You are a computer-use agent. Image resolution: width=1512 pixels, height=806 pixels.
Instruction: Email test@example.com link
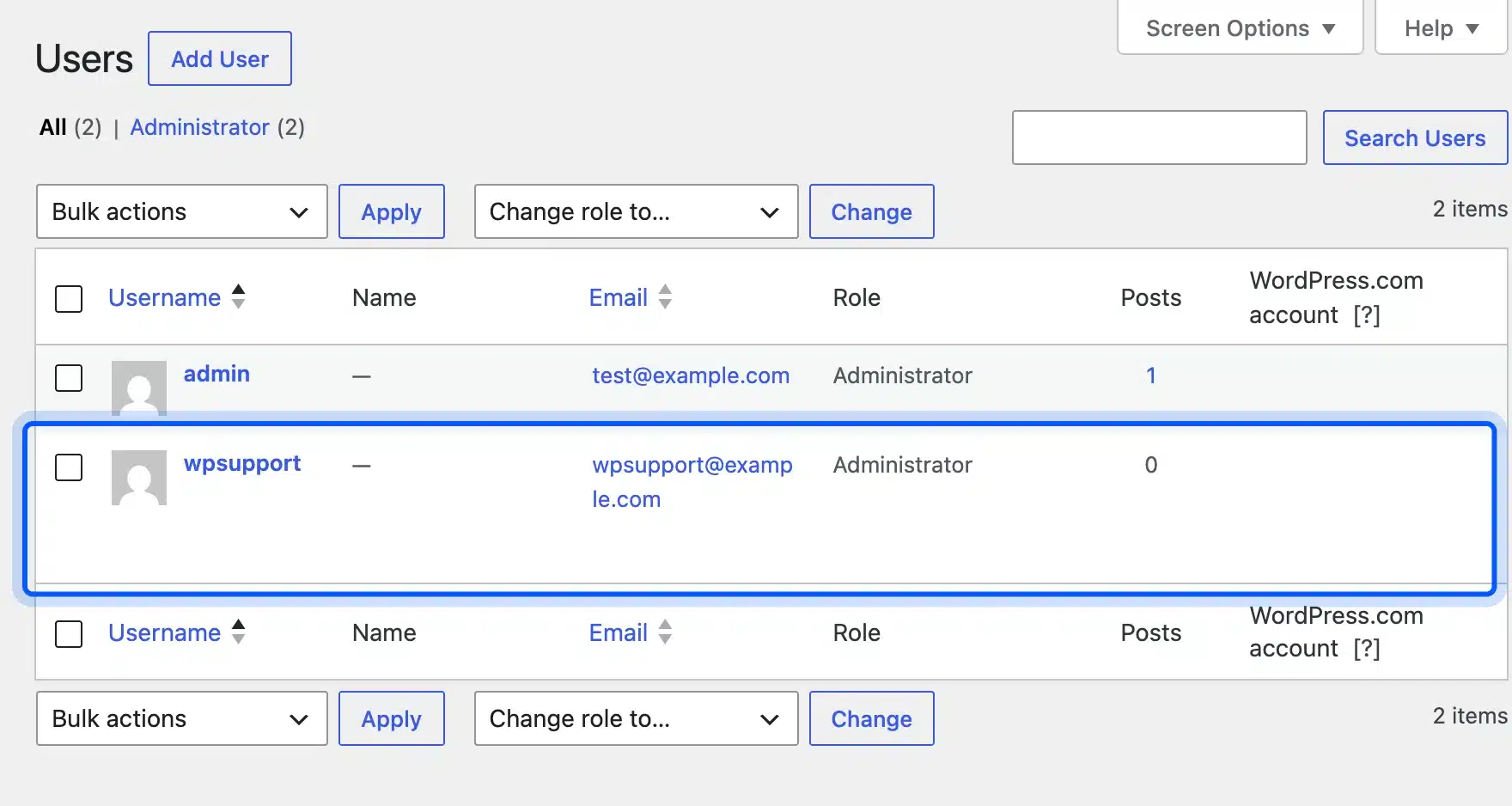[x=691, y=376]
